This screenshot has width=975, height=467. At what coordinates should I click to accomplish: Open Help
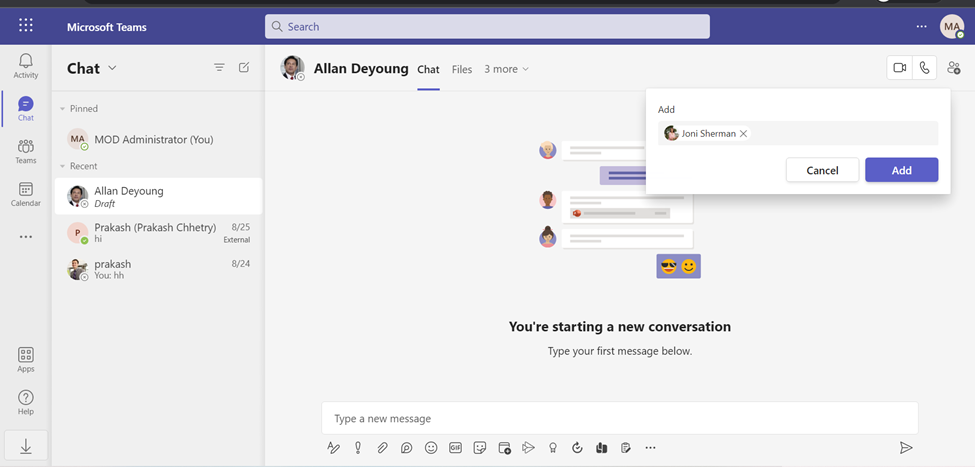tap(25, 402)
